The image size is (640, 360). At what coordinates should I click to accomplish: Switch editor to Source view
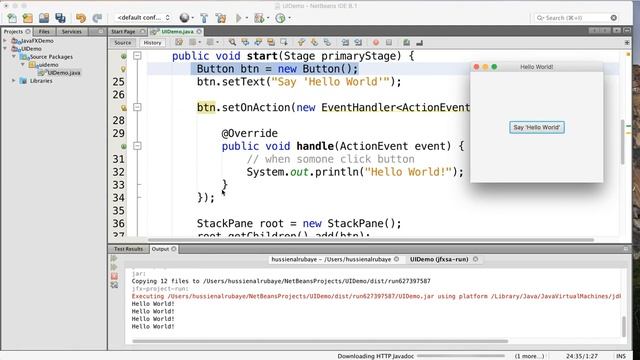(122, 42)
